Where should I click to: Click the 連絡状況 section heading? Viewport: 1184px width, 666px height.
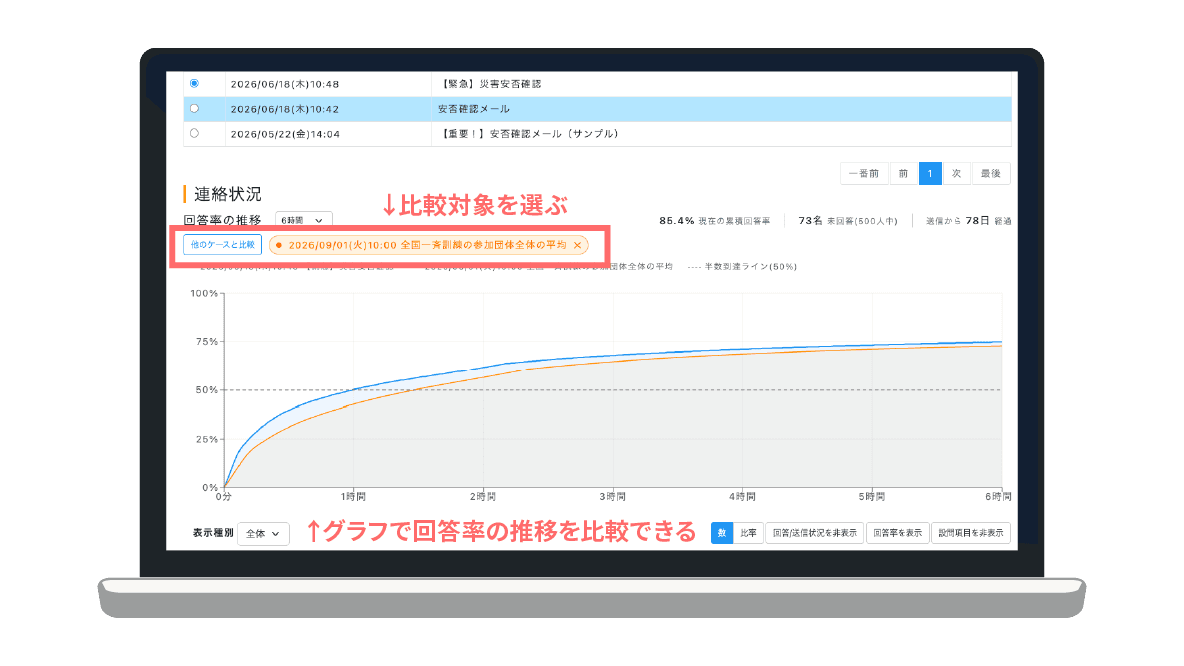tap(227, 194)
